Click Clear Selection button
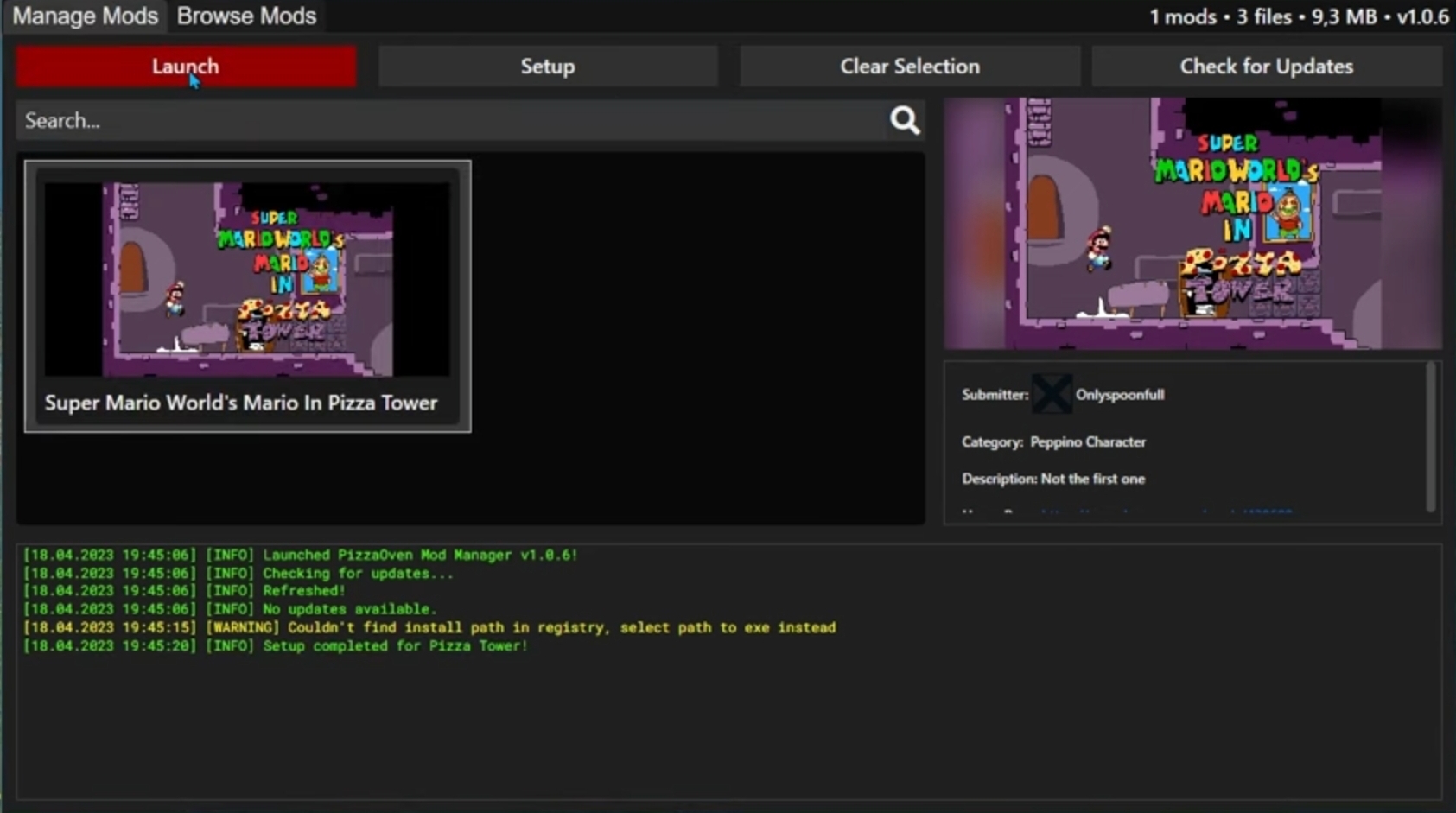 pos(910,67)
